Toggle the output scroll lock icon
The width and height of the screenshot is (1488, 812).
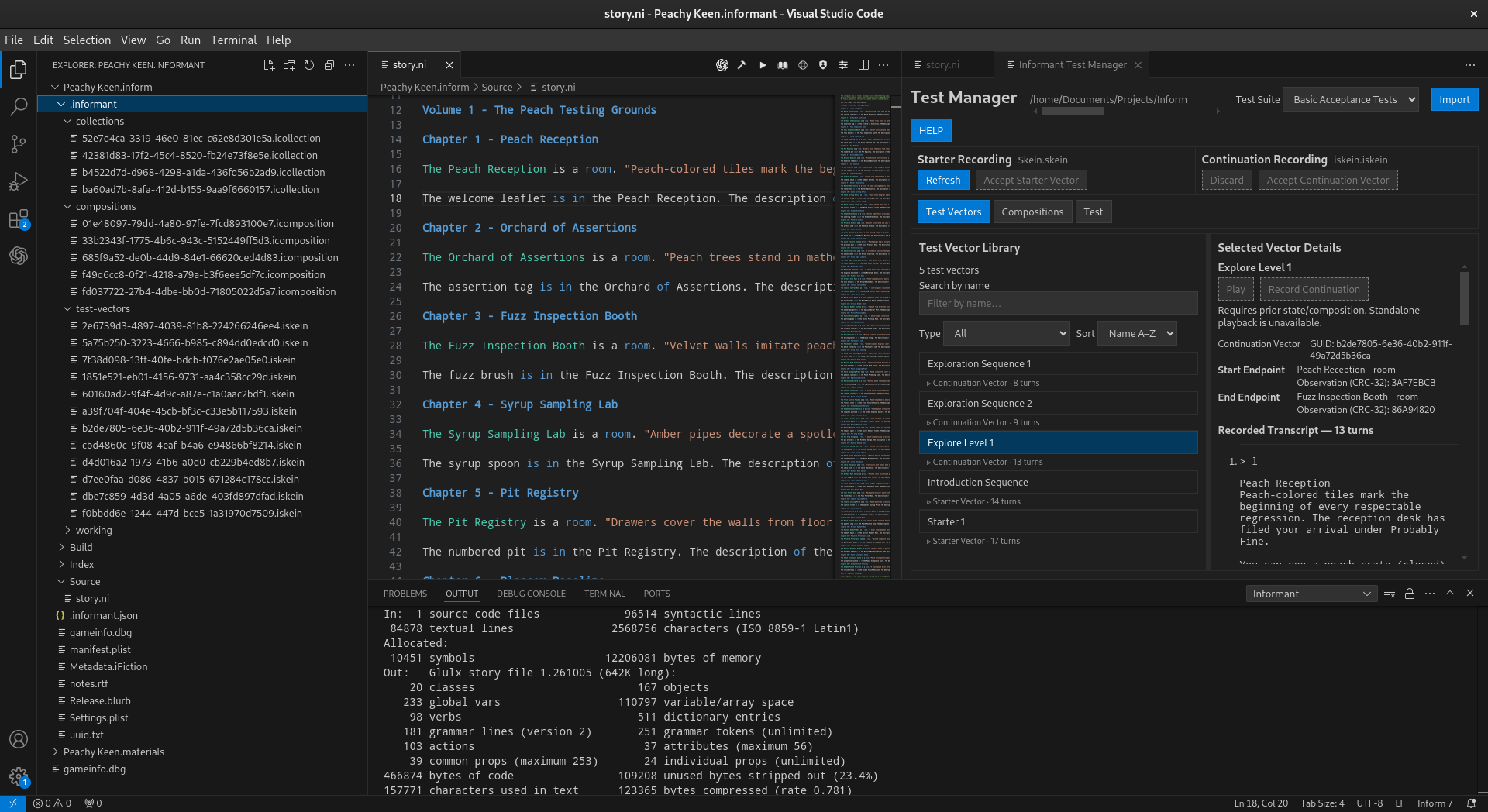[1410, 594]
